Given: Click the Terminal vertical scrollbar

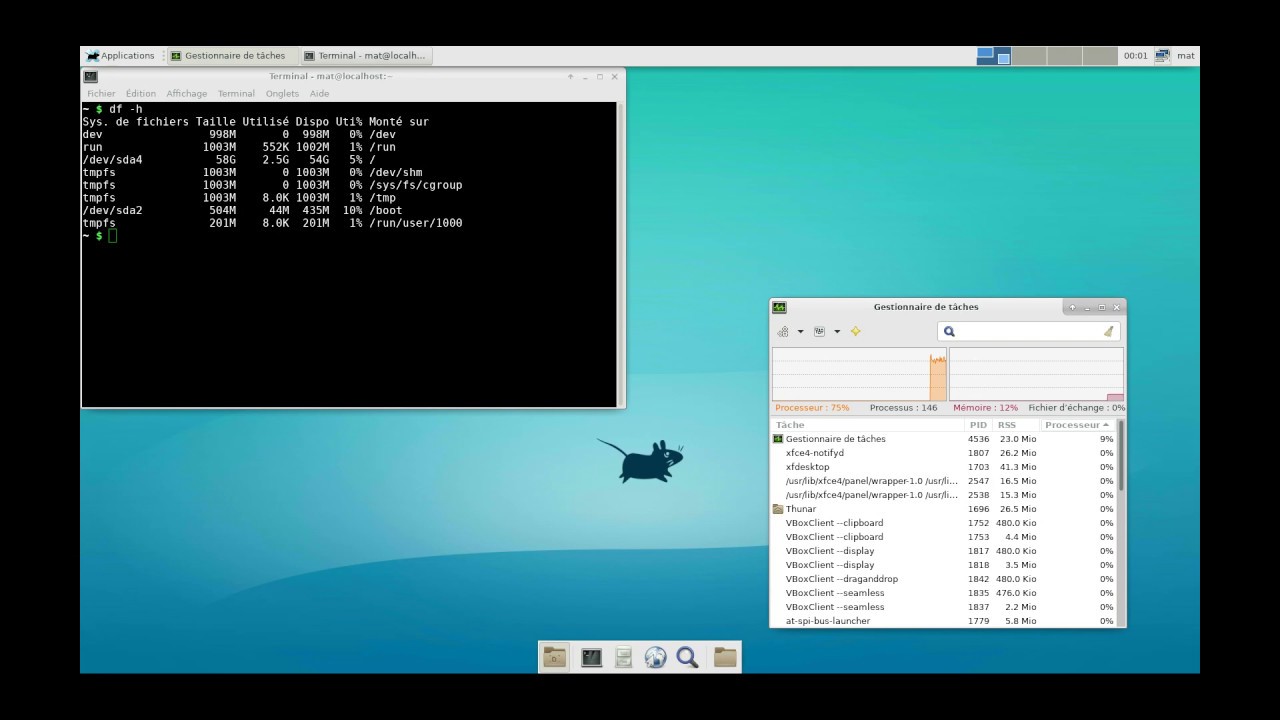Looking at the screenshot, I should tap(620, 254).
